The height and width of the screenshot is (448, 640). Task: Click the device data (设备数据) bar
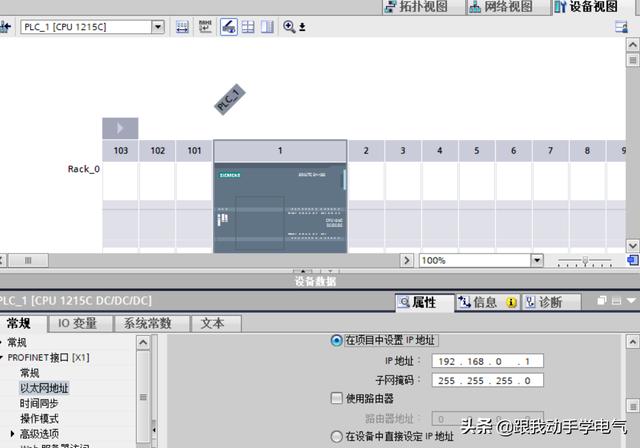315,281
